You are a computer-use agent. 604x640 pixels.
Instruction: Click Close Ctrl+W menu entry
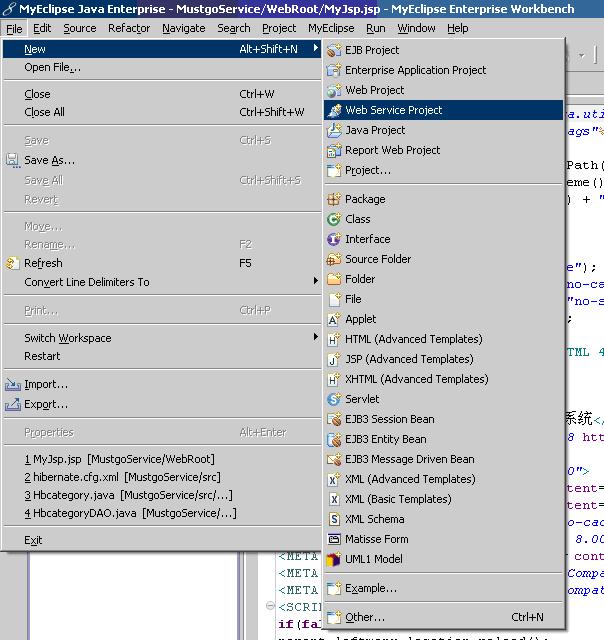pyautogui.click(x=162, y=94)
